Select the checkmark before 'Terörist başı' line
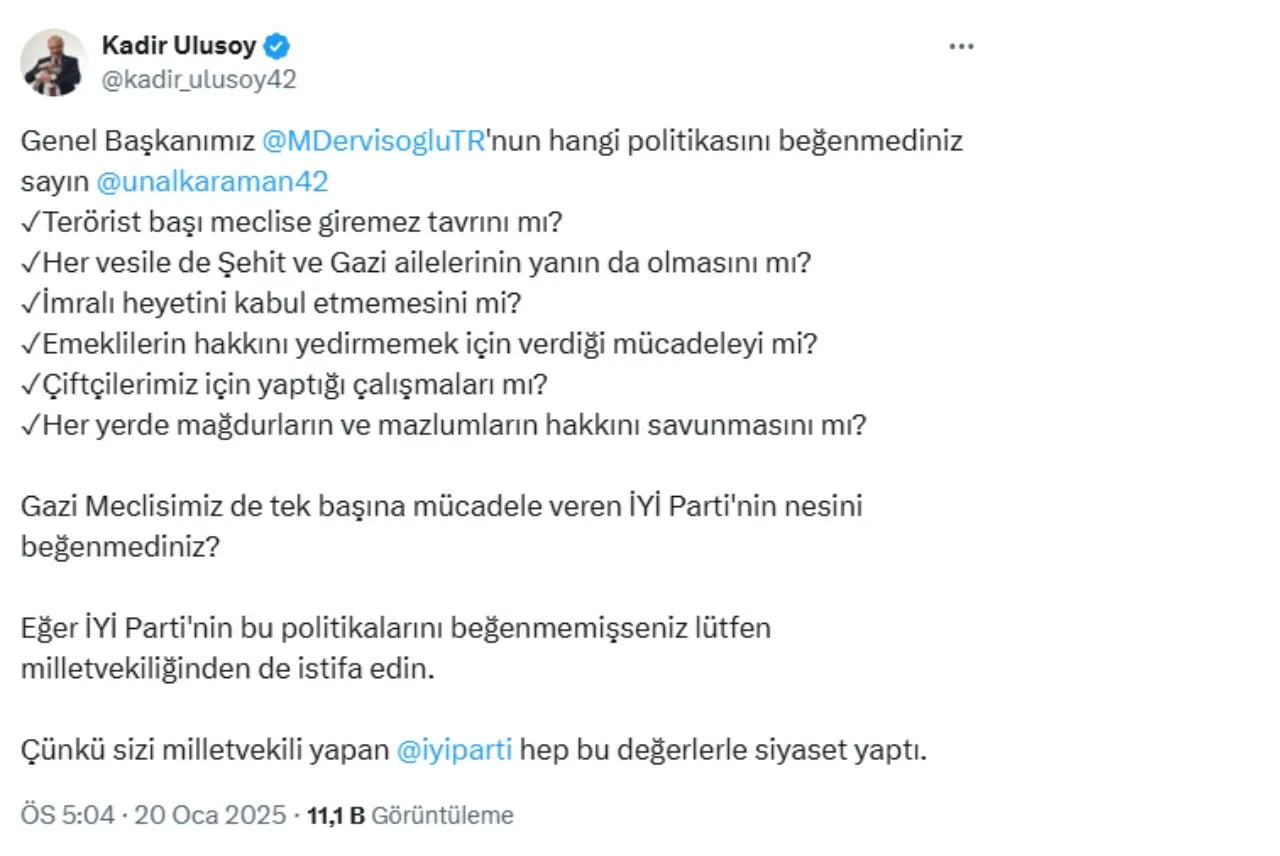 (30, 222)
